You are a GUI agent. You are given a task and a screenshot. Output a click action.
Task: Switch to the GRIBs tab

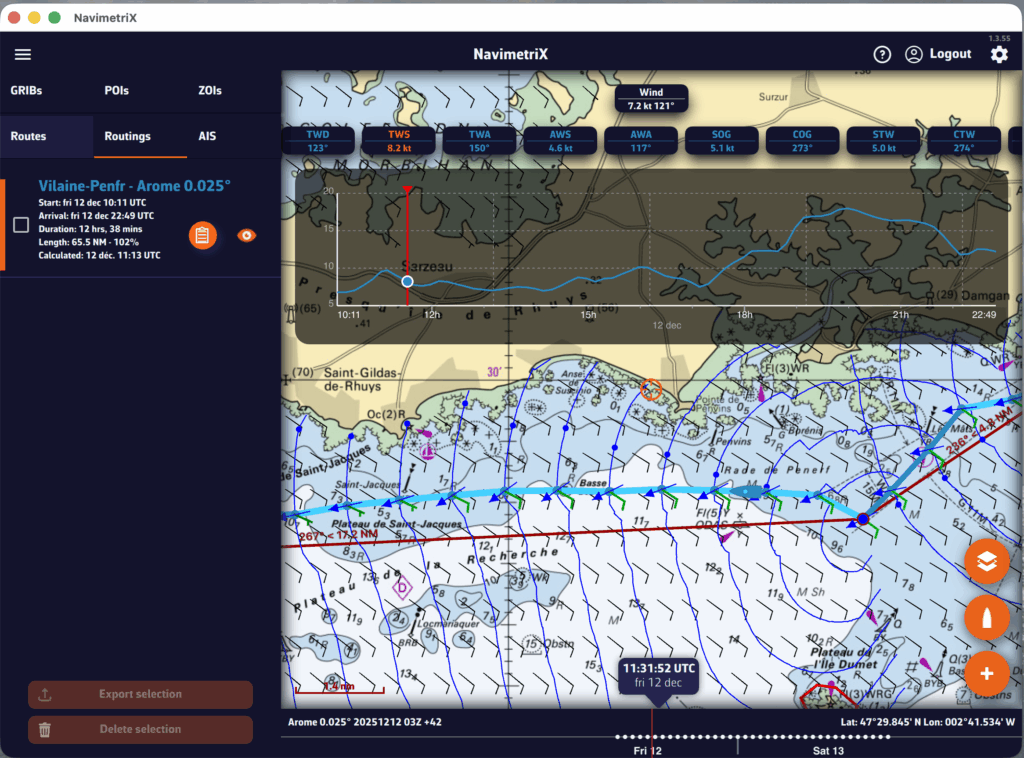click(x=27, y=90)
